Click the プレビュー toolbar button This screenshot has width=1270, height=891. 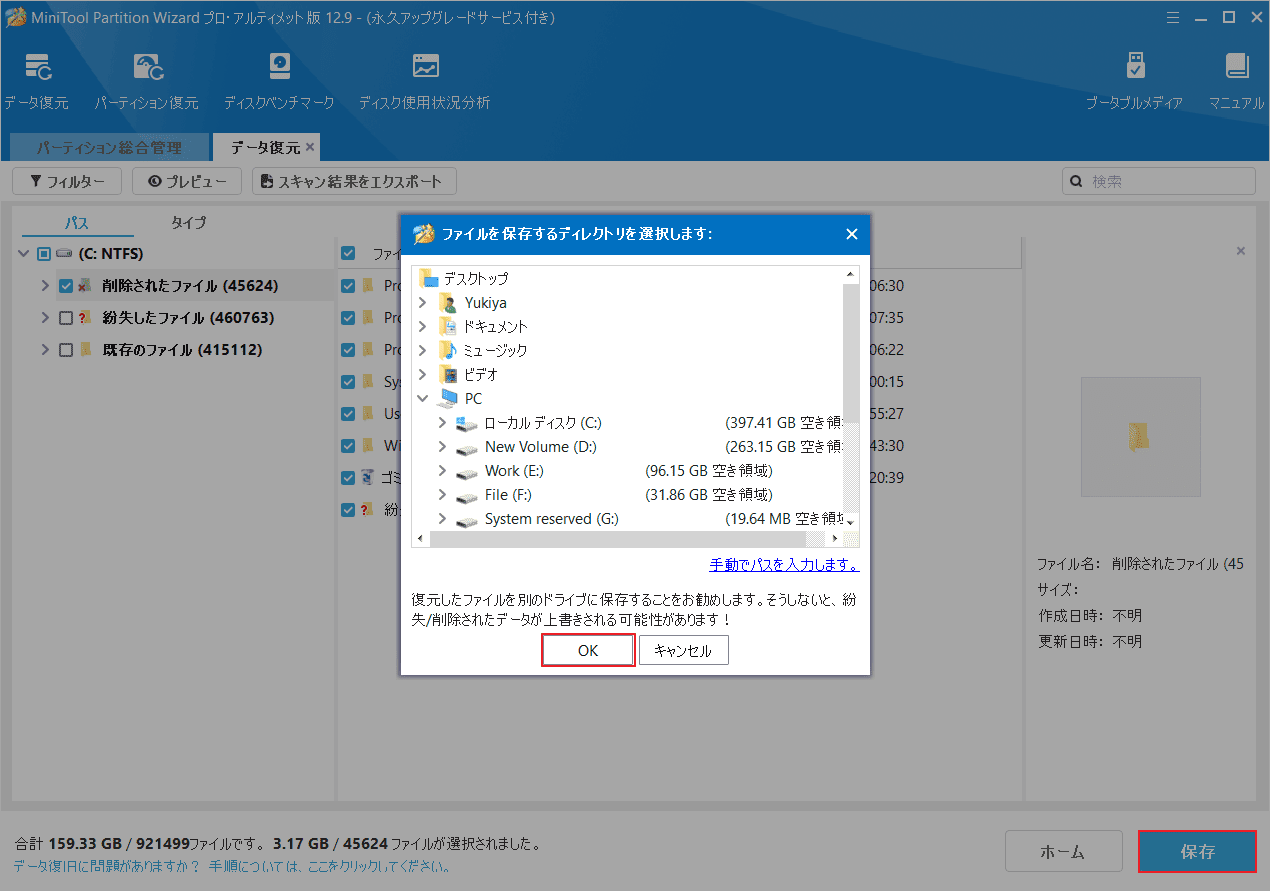pyautogui.click(x=187, y=181)
